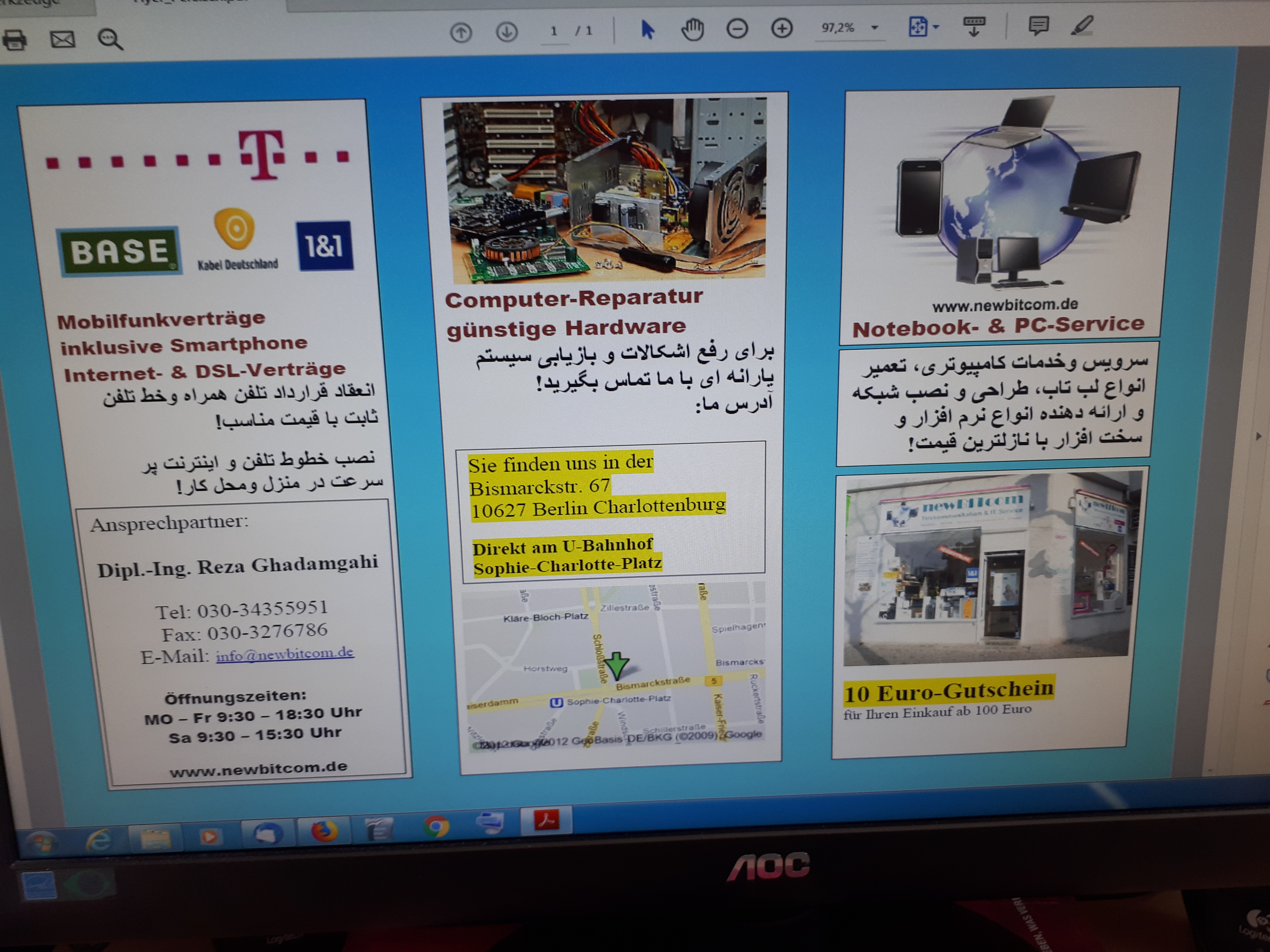This screenshot has width=1270, height=952.
Task: Click the Adobe Acrobat taskbar button
Action: 547,821
